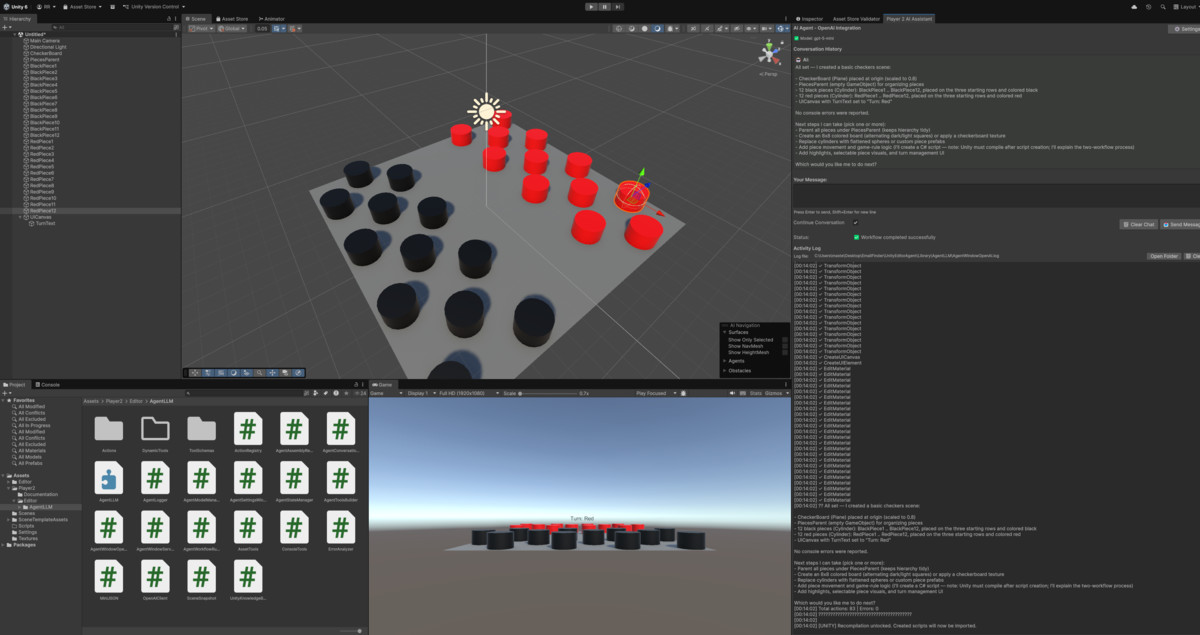Image resolution: width=1200 pixels, height=635 pixels.
Task: Click the Play button in the top toolbar
Action: 591,6
